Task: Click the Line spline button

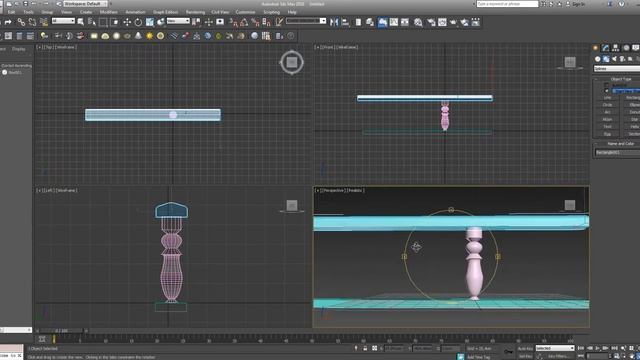Action: [607, 98]
